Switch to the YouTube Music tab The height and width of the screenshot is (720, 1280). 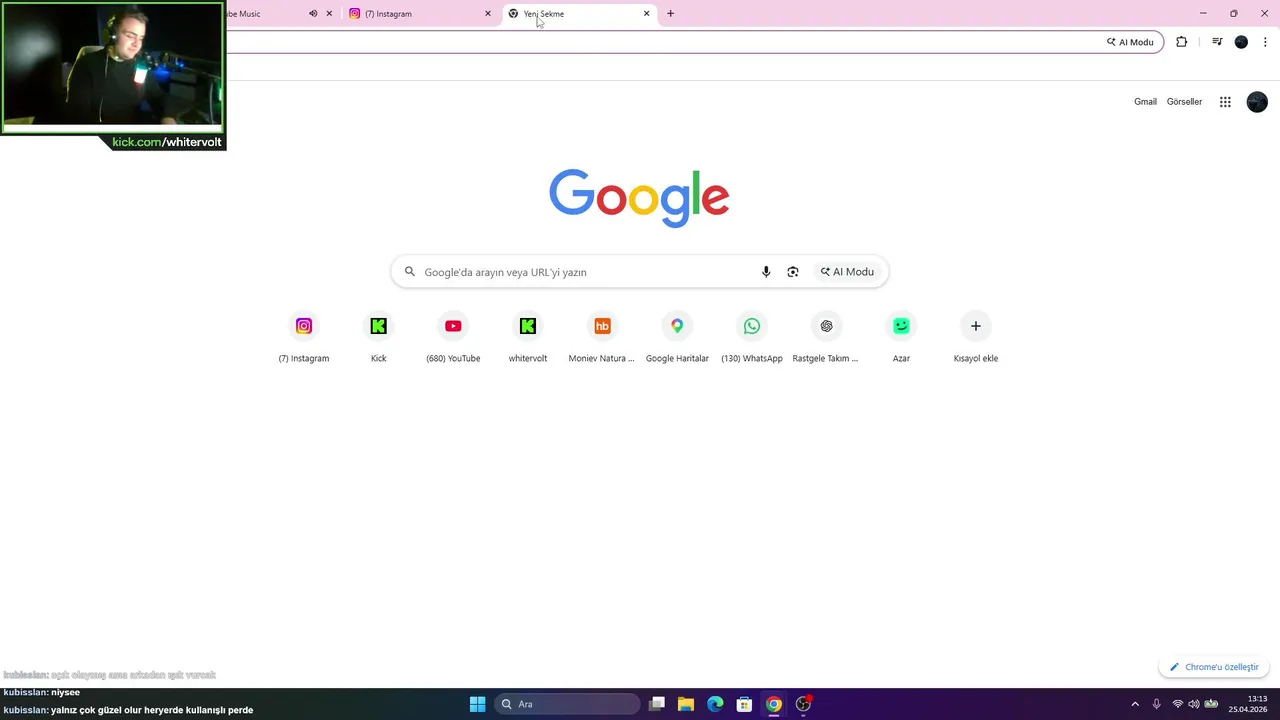(x=264, y=14)
